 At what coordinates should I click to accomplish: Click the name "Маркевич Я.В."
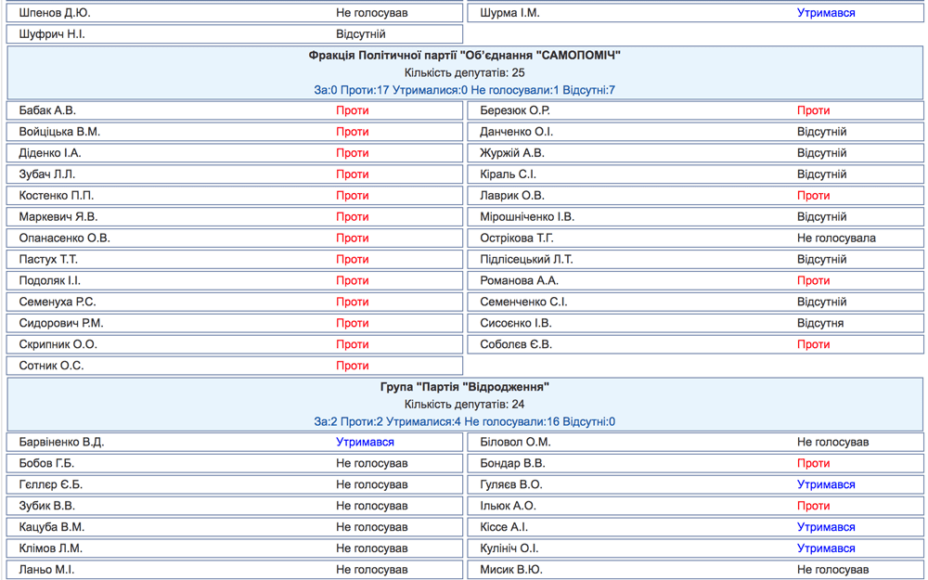(x=58, y=217)
